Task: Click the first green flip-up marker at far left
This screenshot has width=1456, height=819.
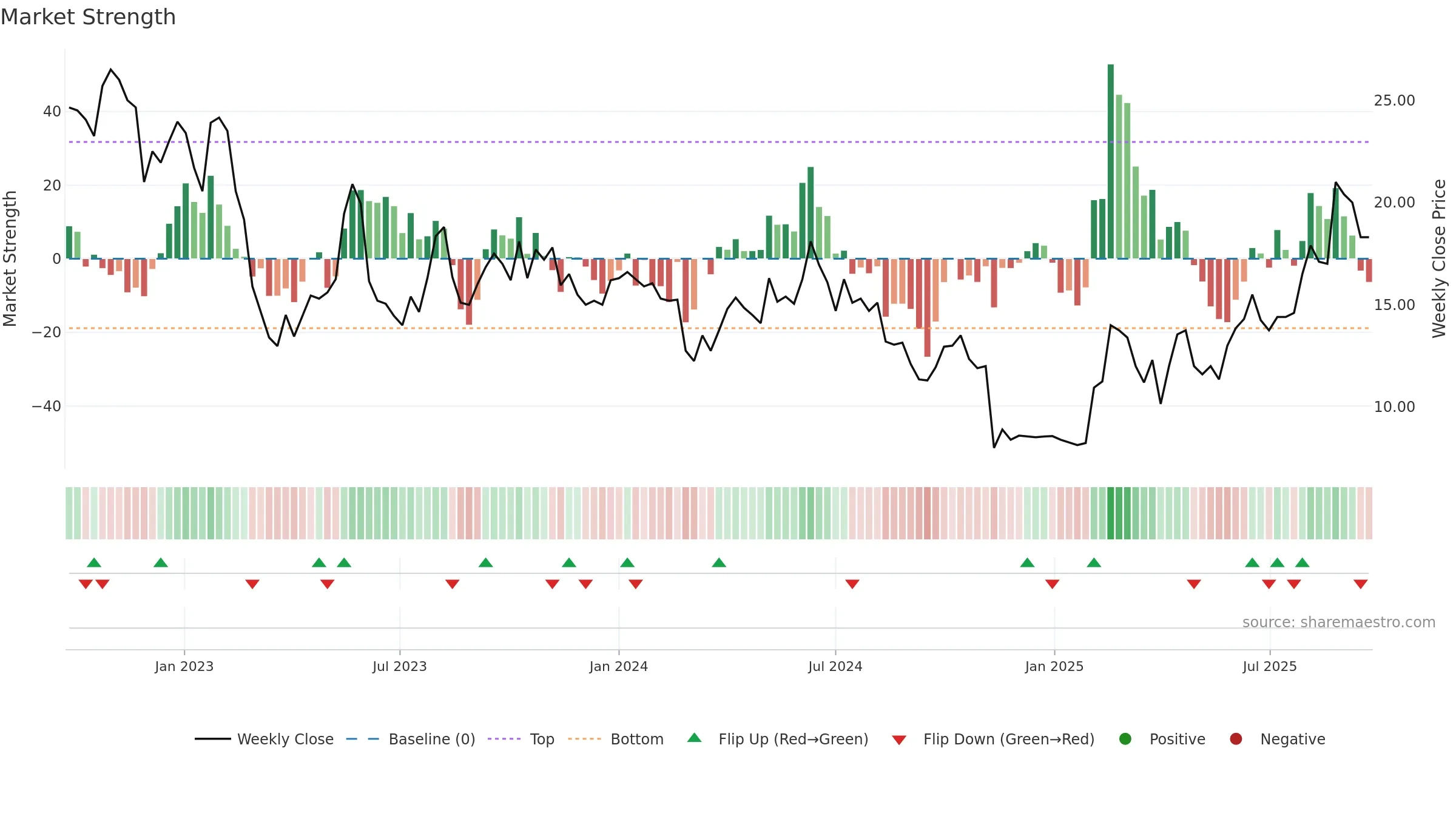Action: click(x=94, y=562)
